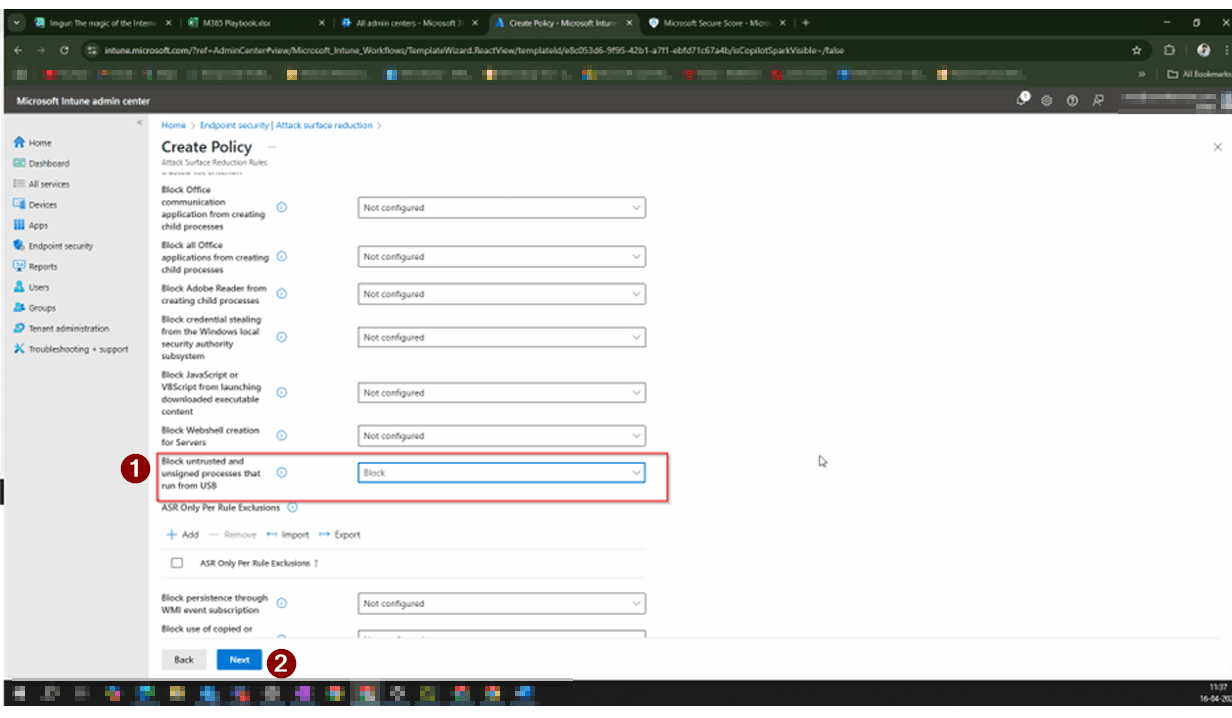1232x718 pixels.
Task: Open the Block Adobe Reader dropdown
Action: 501,294
